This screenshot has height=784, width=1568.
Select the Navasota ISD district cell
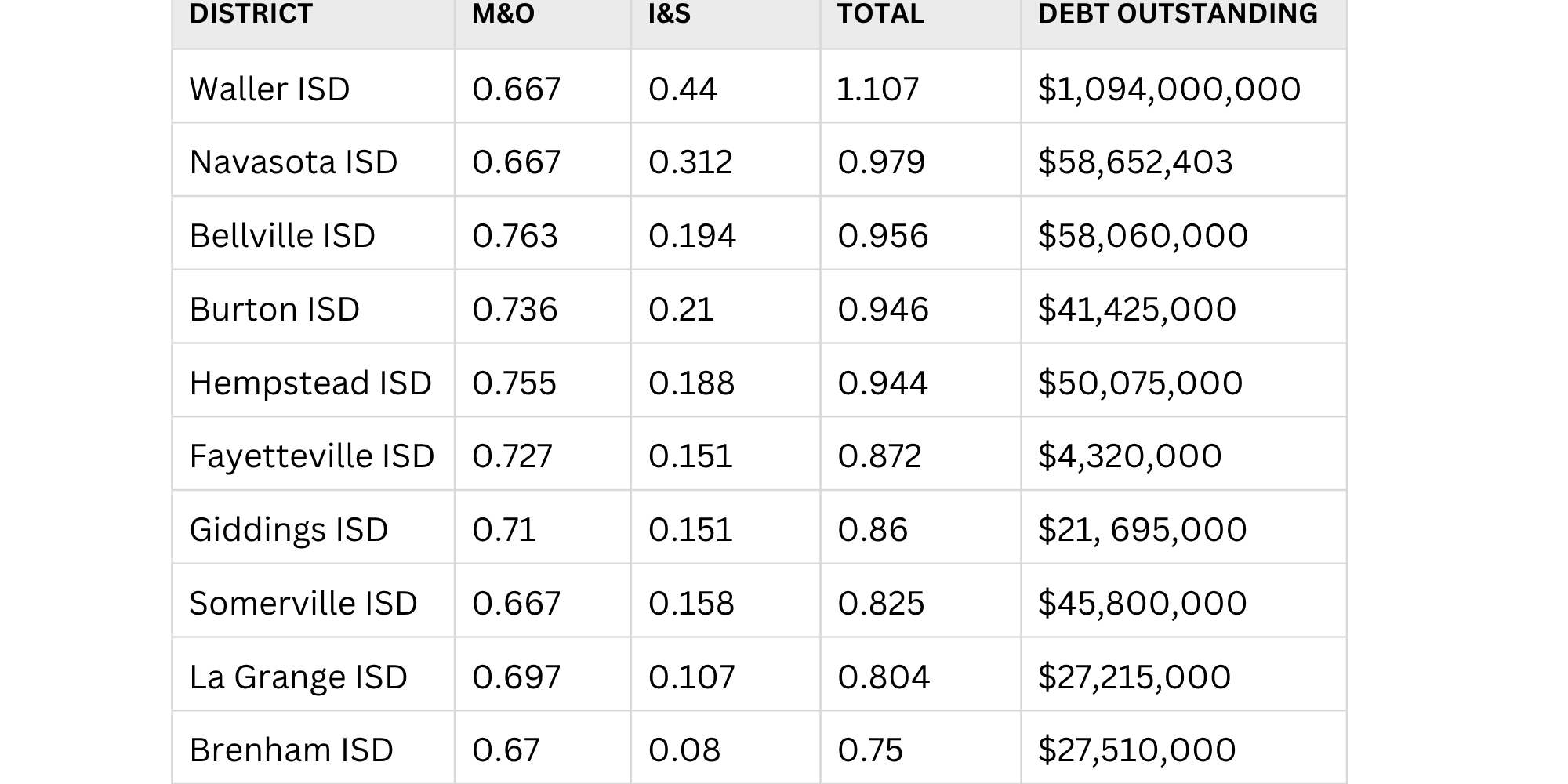(x=293, y=162)
